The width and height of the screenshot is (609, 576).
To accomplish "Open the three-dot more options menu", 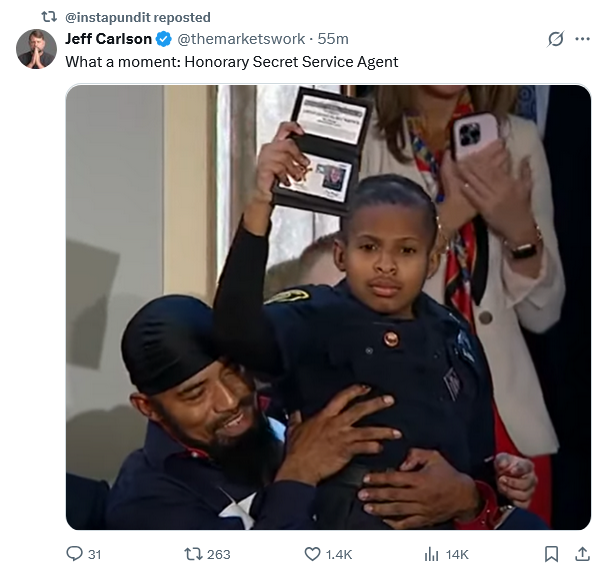I will tap(583, 39).
